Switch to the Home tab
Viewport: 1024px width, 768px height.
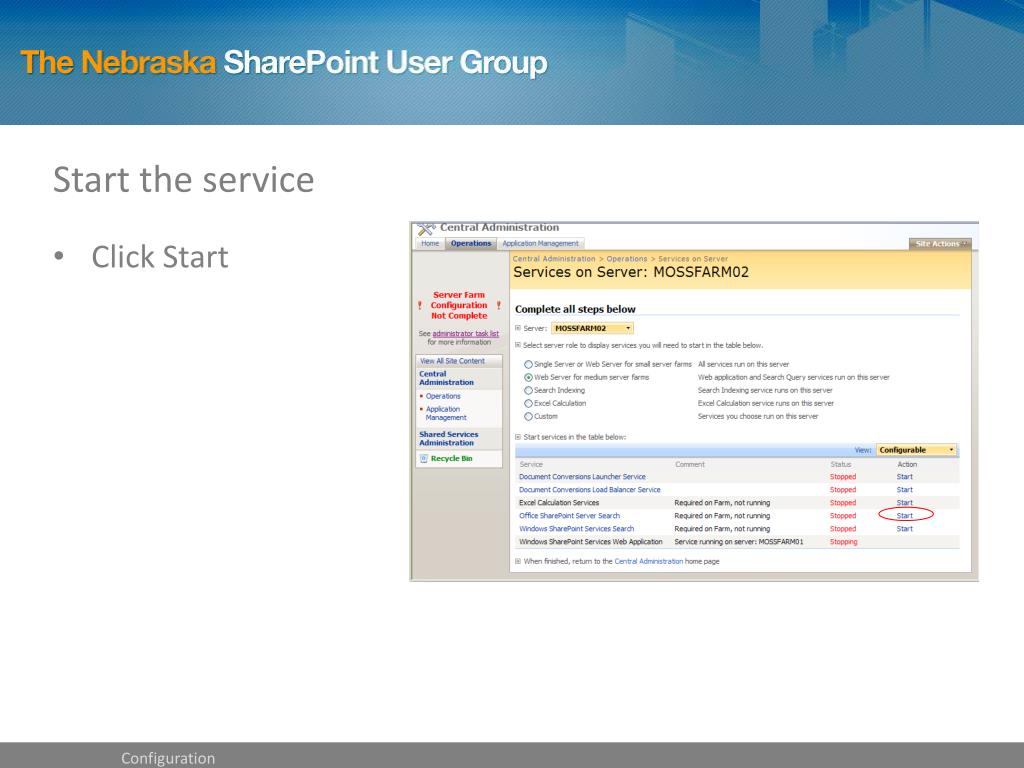click(x=430, y=244)
